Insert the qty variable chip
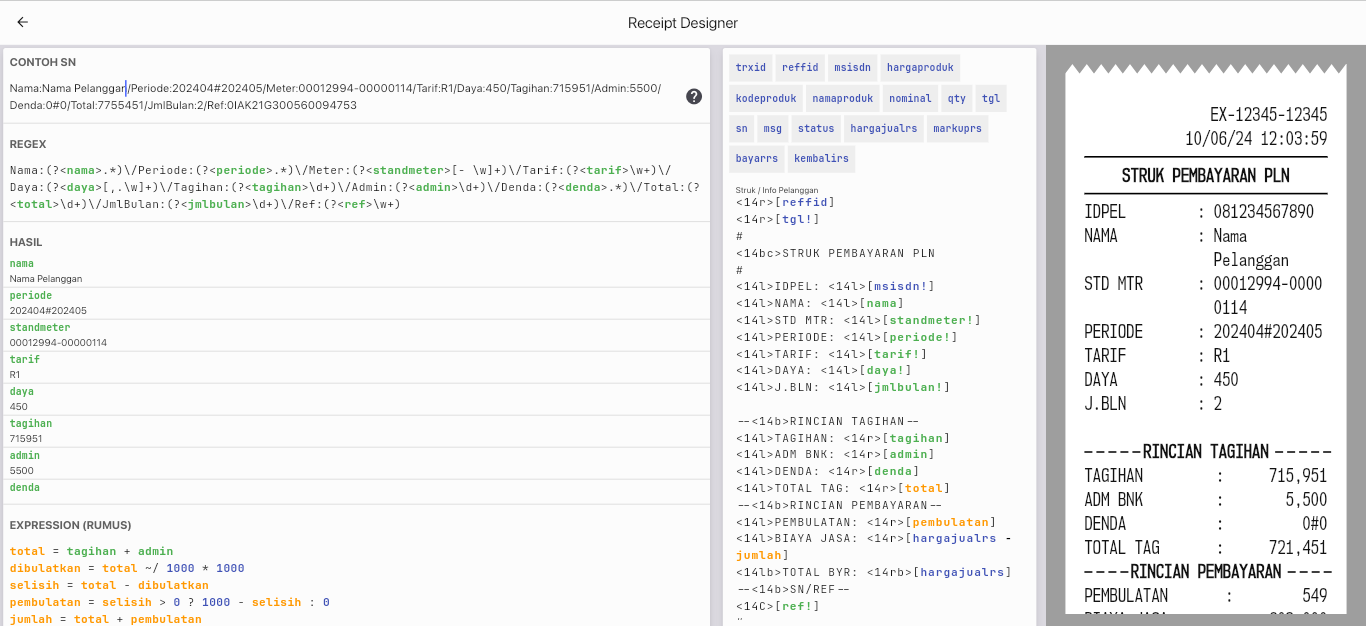The height and width of the screenshot is (626, 1366). pos(957,98)
